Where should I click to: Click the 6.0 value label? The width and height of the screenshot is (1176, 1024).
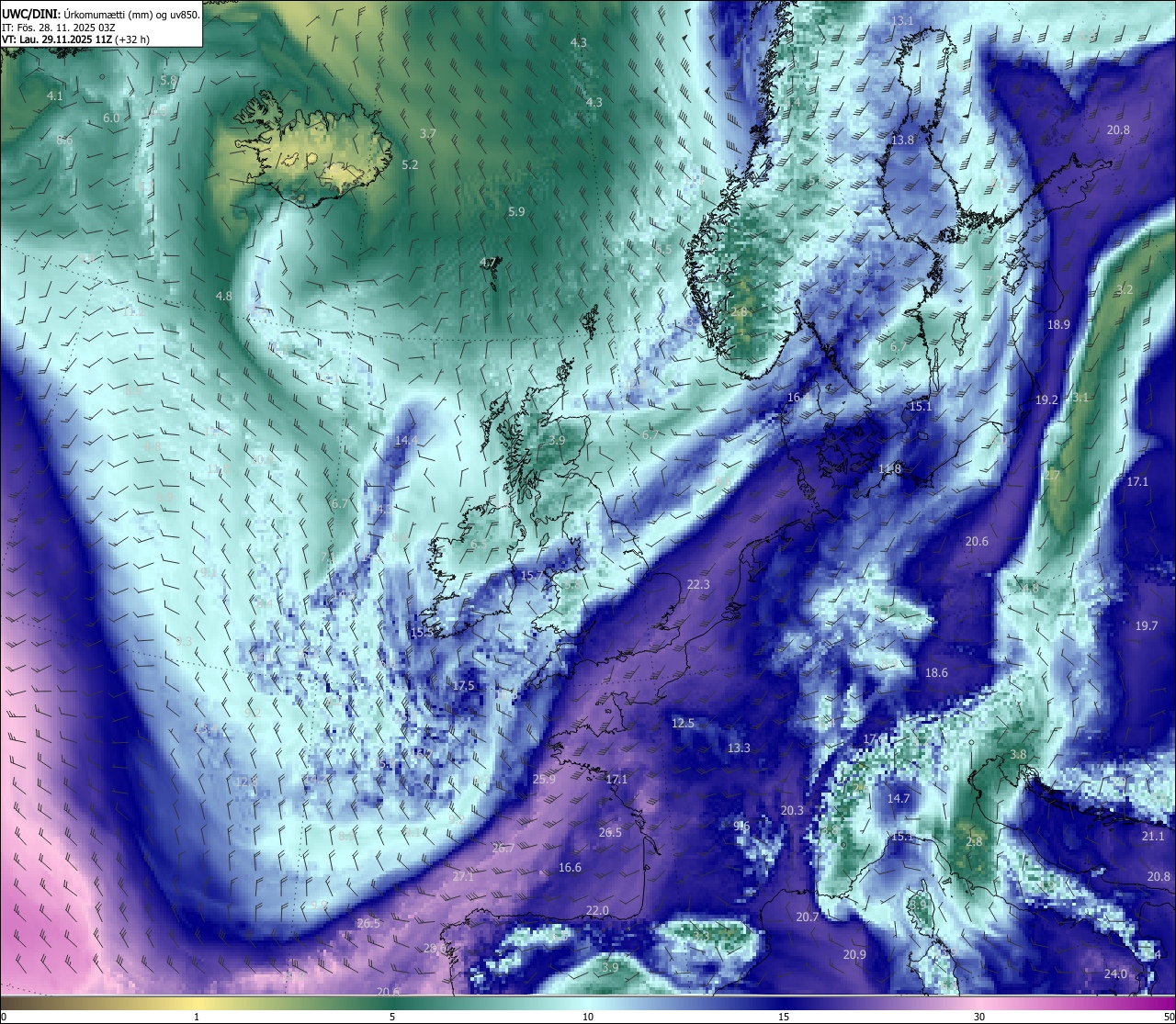pyautogui.click(x=111, y=118)
